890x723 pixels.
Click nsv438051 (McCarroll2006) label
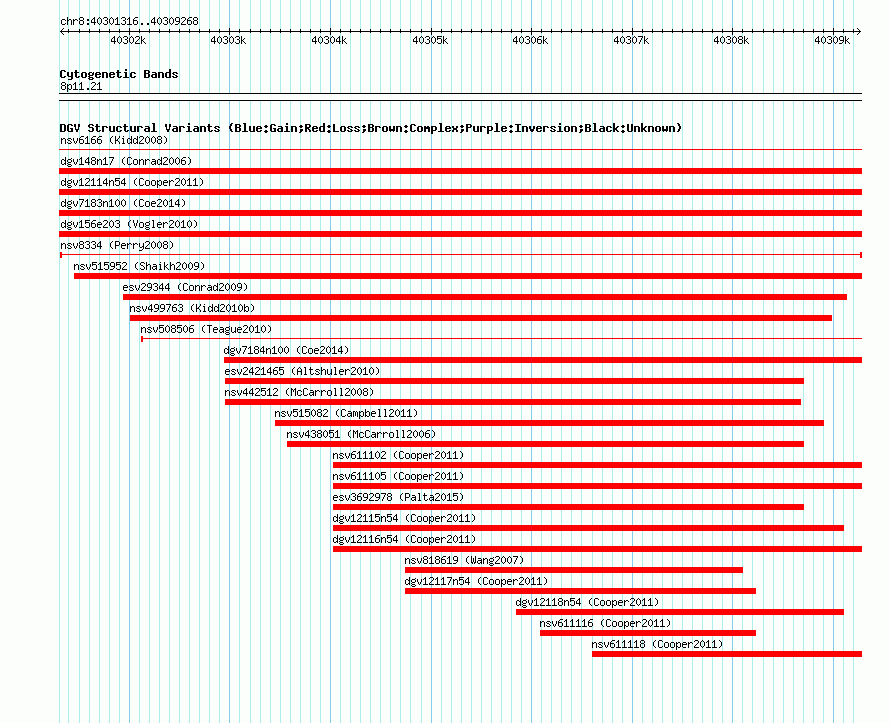pyautogui.click(x=361, y=434)
